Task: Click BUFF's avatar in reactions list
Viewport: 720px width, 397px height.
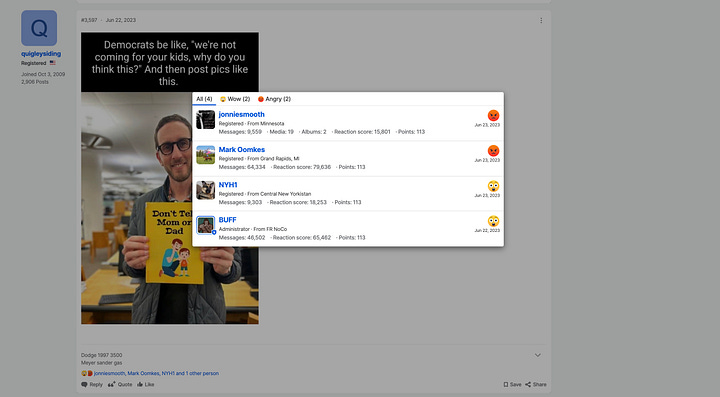Action: (x=205, y=225)
